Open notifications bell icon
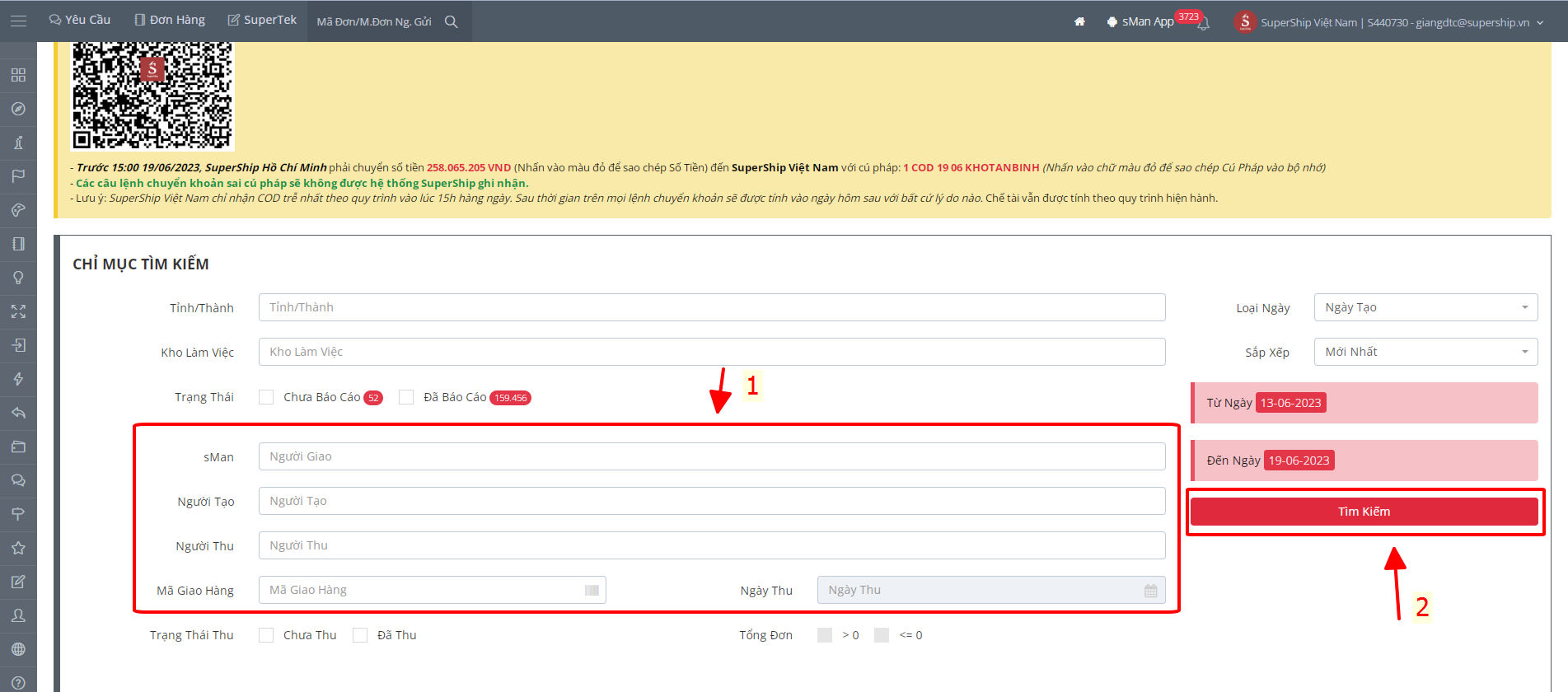 point(1204,24)
